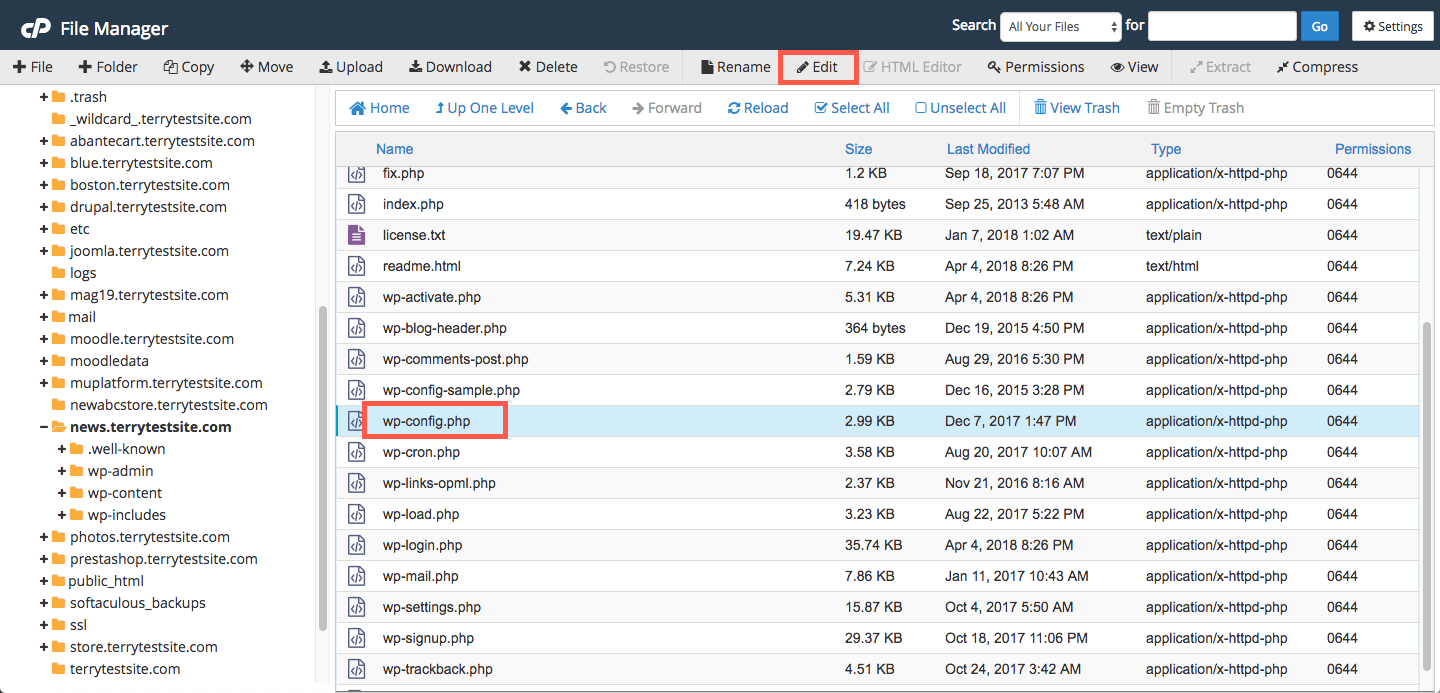The height and width of the screenshot is (693, 1440).
Task: Click Edit in the toolbar
Action: (817, 67)
